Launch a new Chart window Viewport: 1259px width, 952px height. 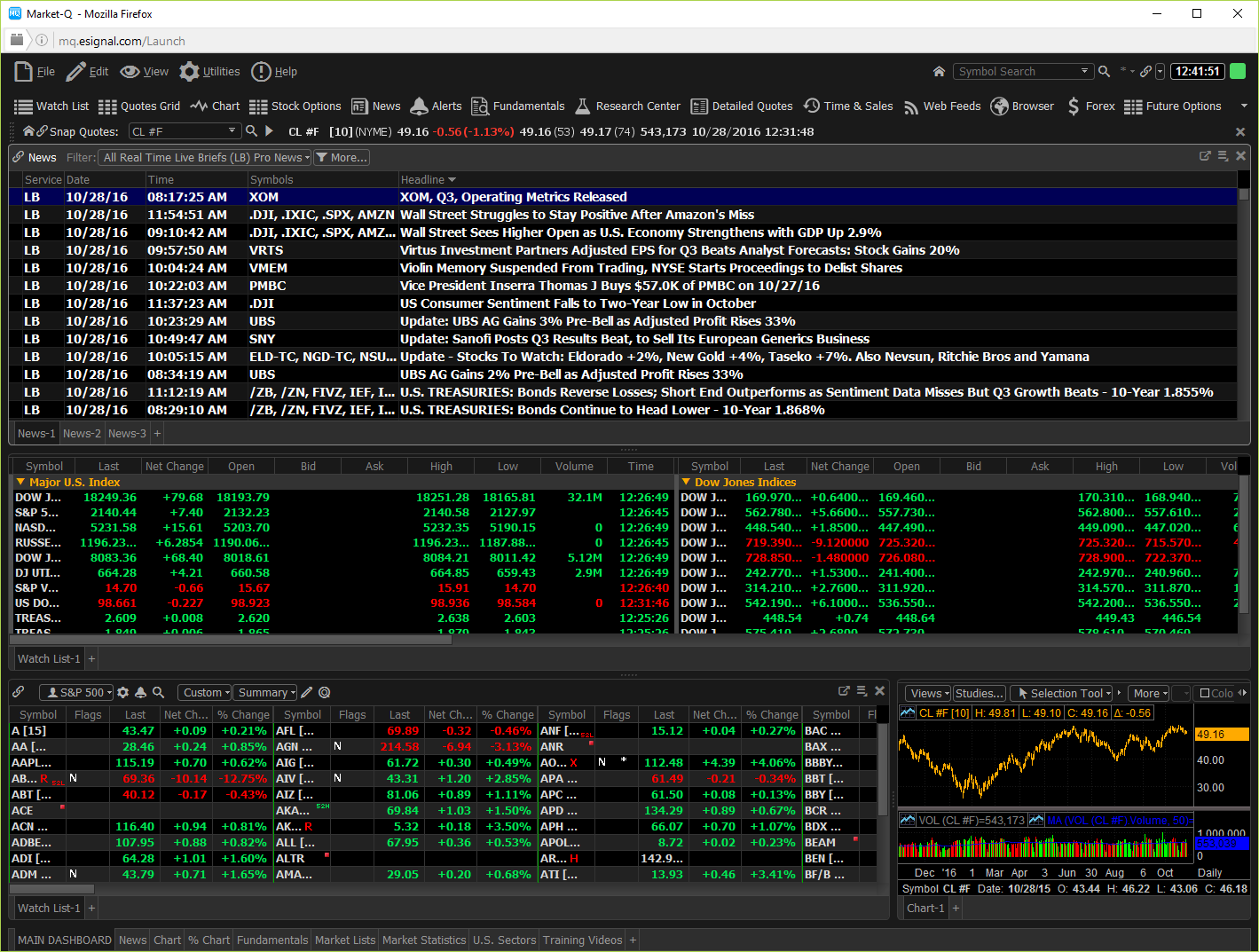(215, 106)
